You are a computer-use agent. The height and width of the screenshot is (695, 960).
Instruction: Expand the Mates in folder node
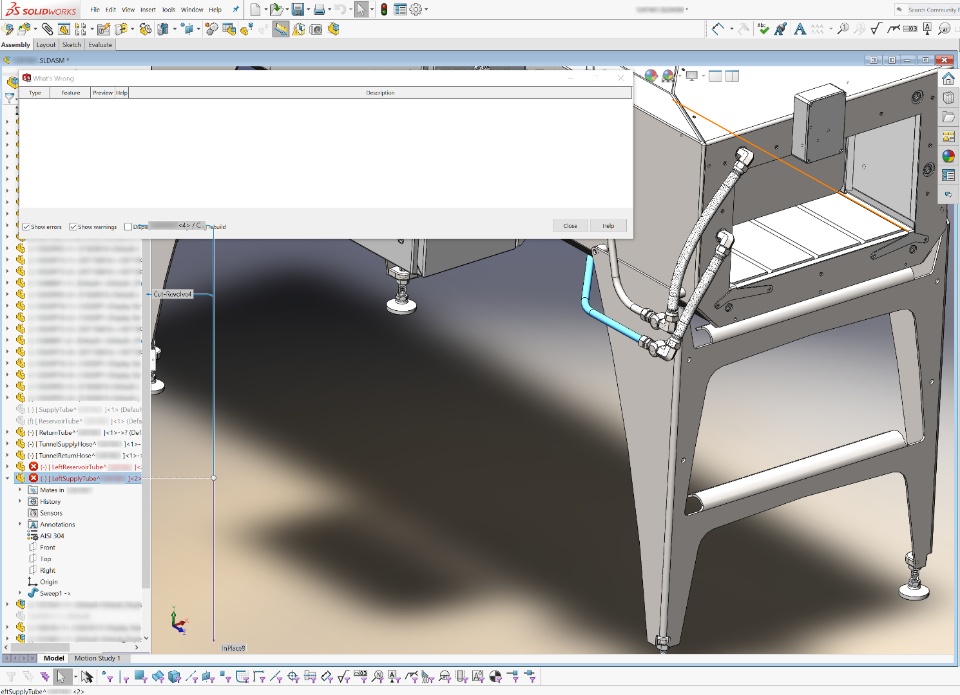pos(20,490)
